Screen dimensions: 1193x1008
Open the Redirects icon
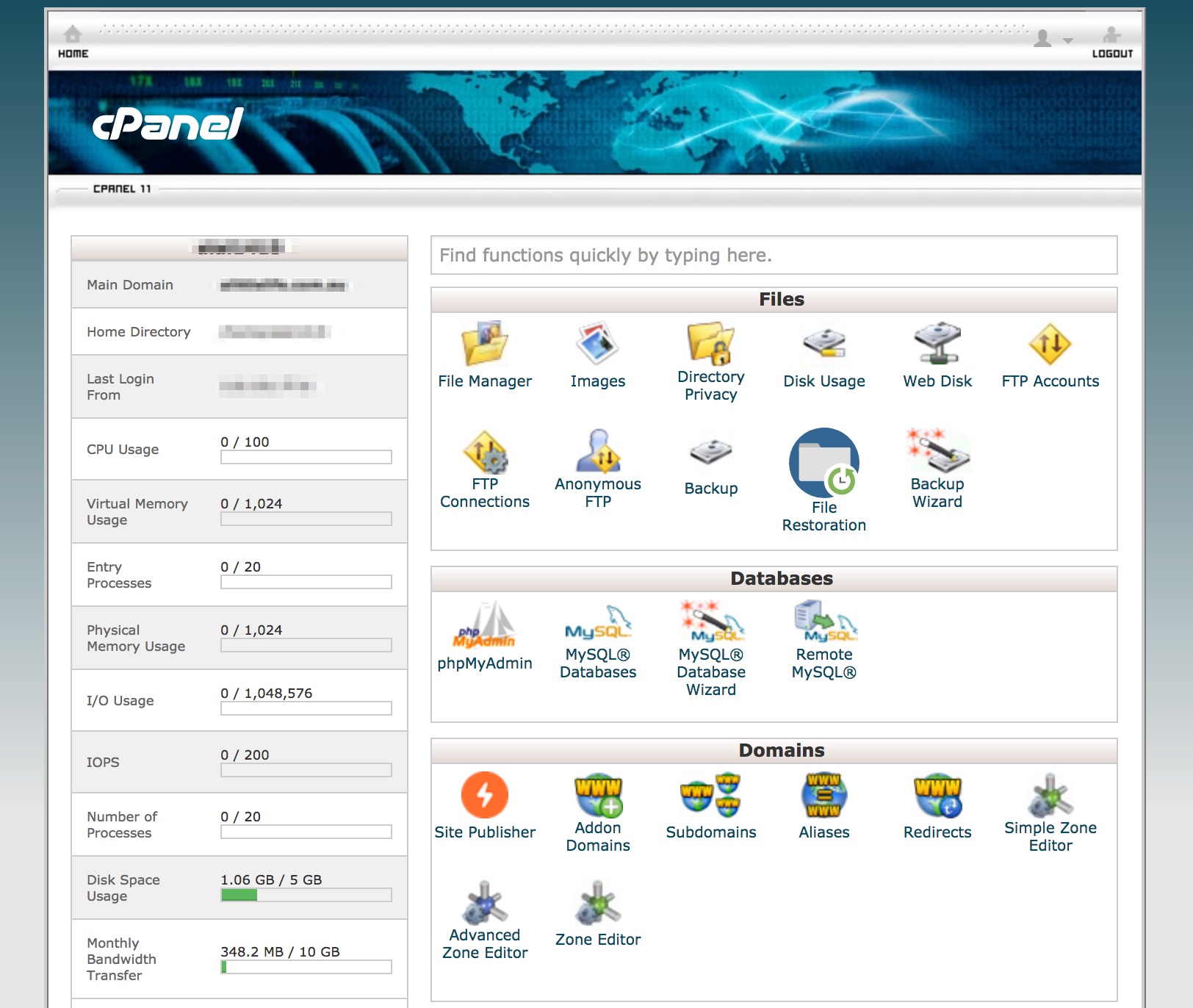click(x=937, y=795)
